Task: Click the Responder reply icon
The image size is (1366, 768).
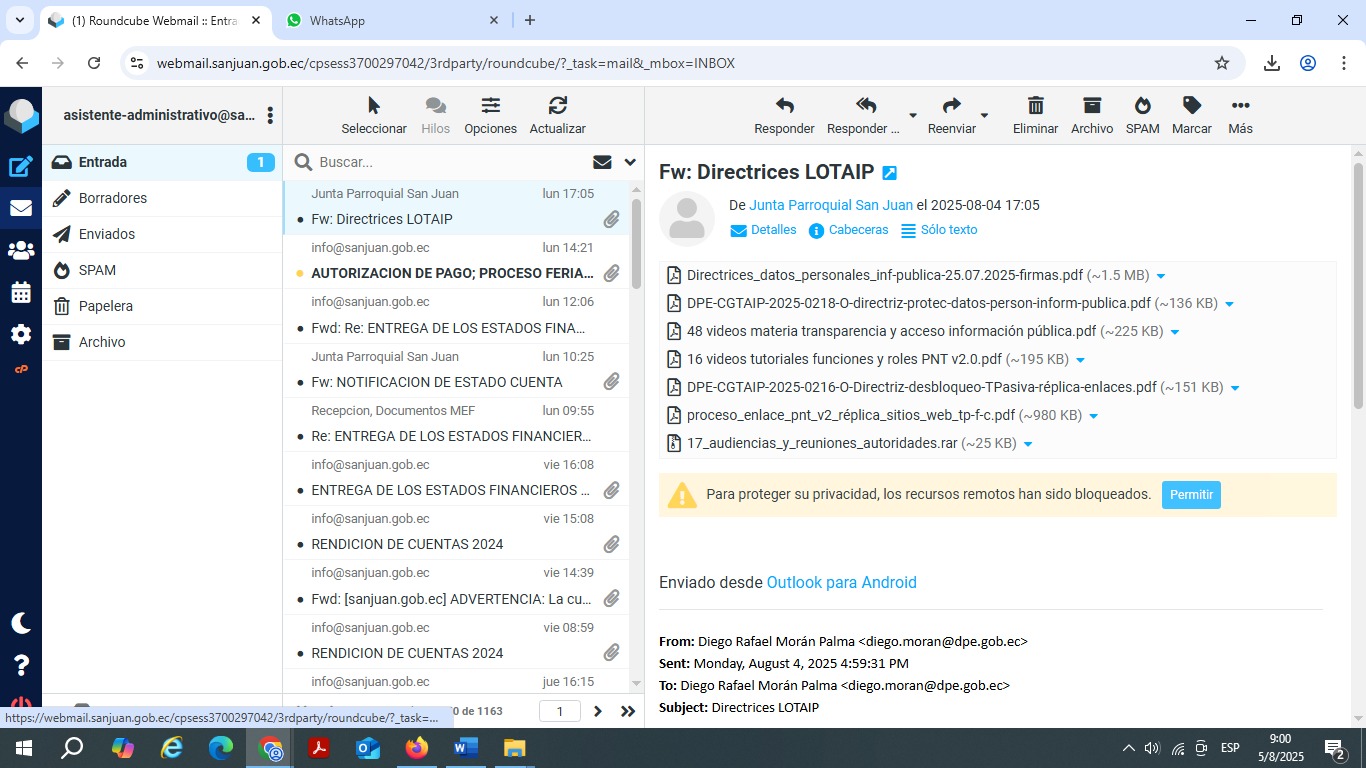Action: coord(784,107)
